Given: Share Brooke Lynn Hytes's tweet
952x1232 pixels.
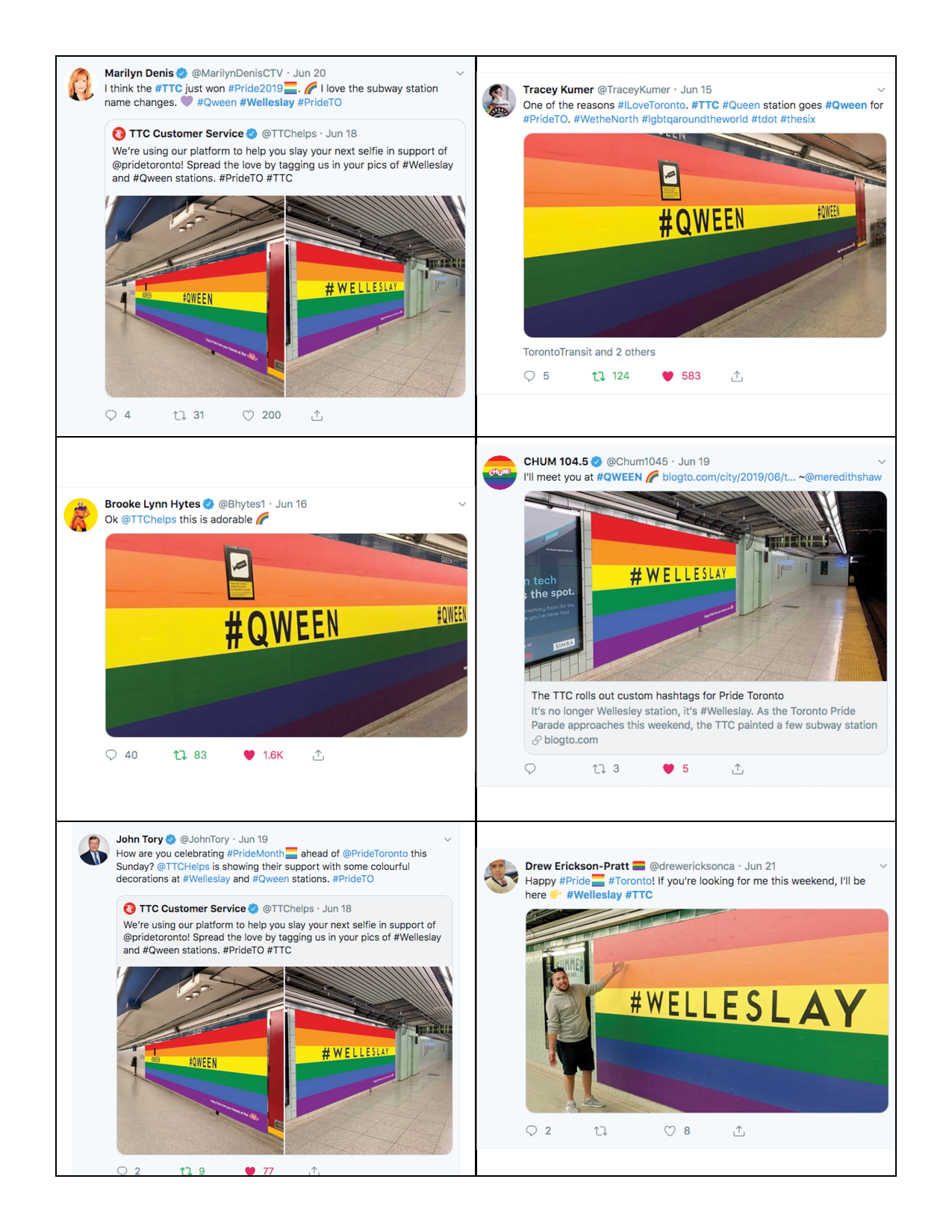Looking at the screenshot, I should [318, 755].
